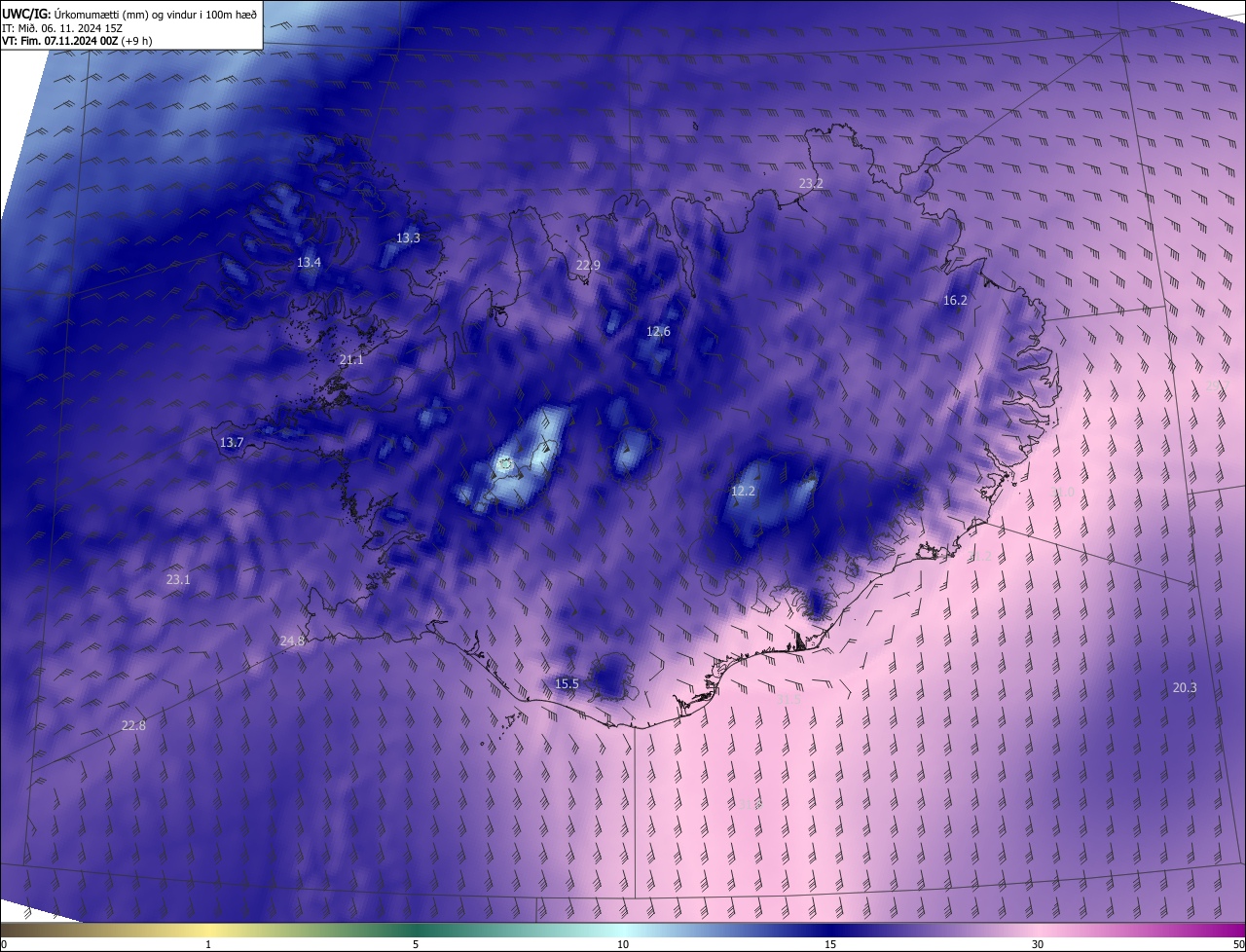Click the 22.9 value on the map

coord(588,265)
